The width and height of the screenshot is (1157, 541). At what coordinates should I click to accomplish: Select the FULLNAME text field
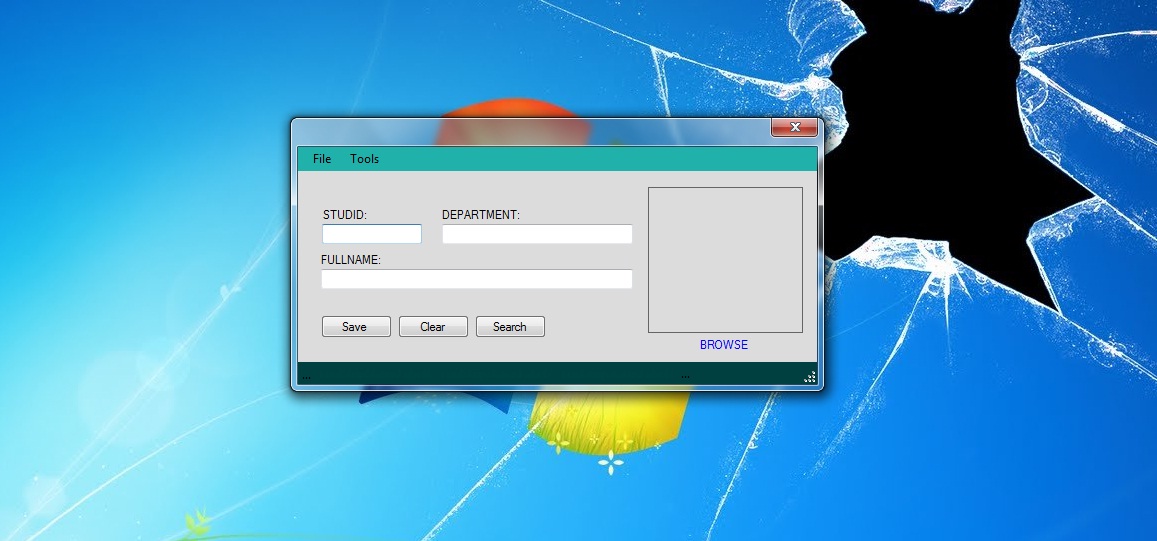(x=477, y=279)
